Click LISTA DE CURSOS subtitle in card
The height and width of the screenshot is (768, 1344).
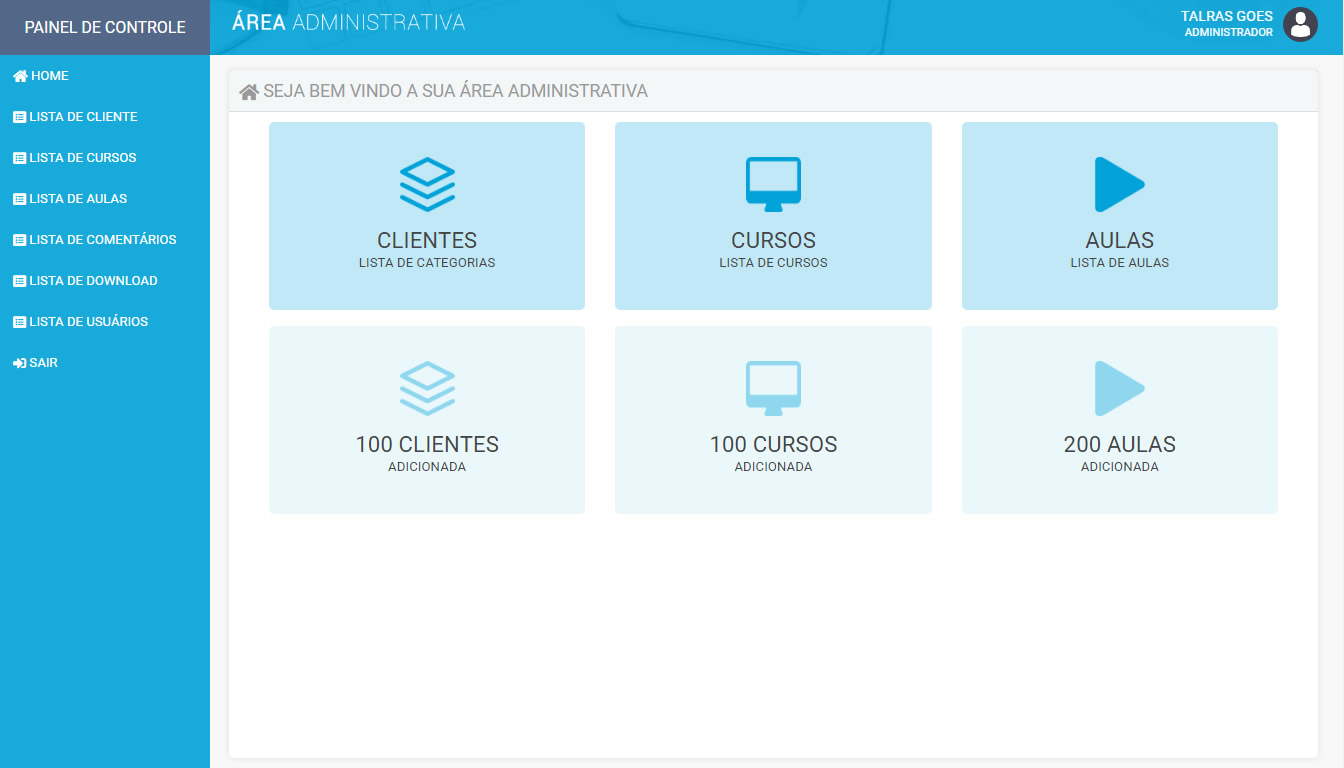773,263
